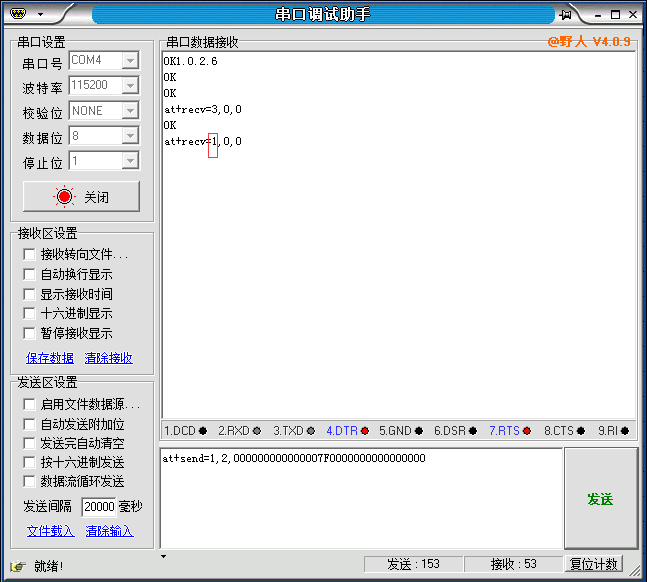Click the 接收 : 53 counter
Image resolution: width=647 pixels, height=582 pixels.
click(514, 564)
